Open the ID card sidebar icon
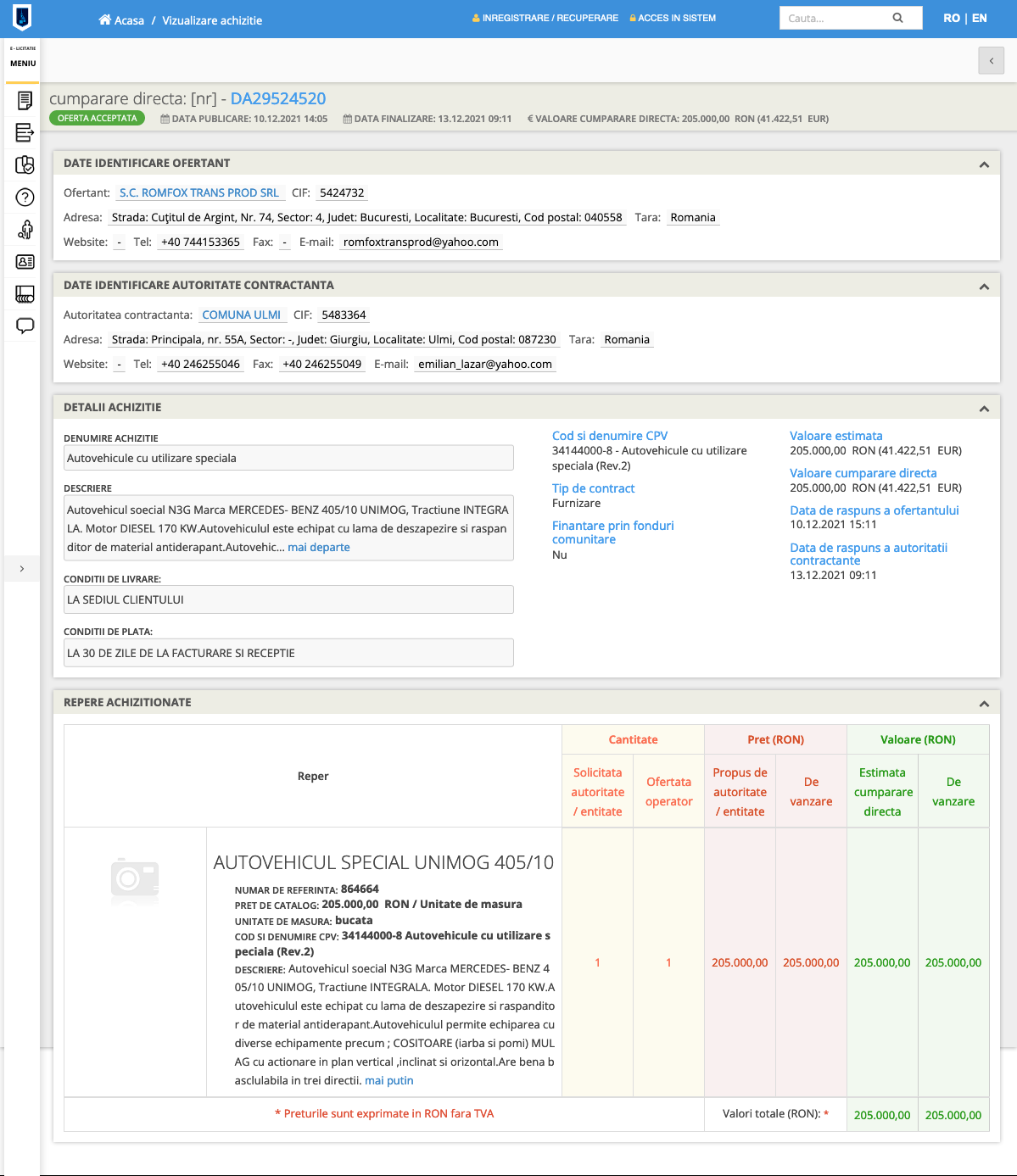The height and width of the screenshot is (1176, 1017). (x=25, y=262)
